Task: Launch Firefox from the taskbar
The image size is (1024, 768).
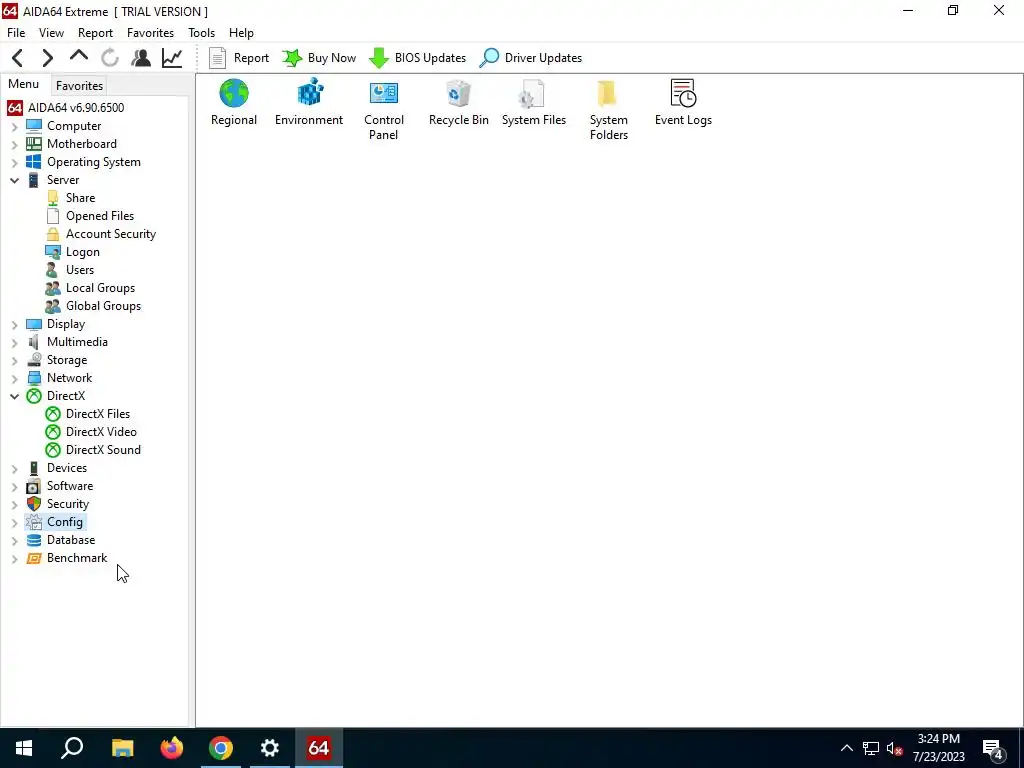Action: click(x=172, y=748)
